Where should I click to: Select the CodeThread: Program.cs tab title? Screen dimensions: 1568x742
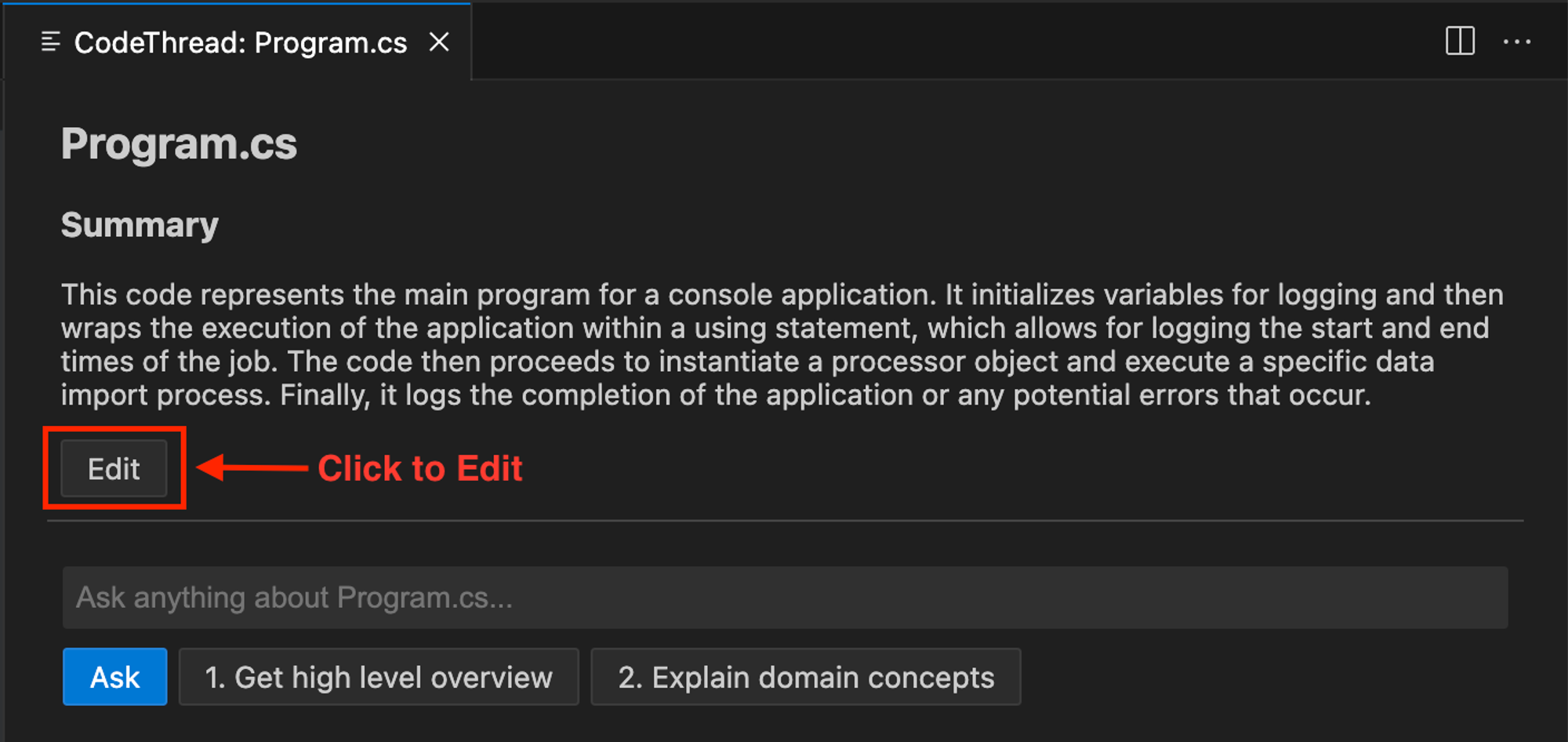(x=240, y=43)
